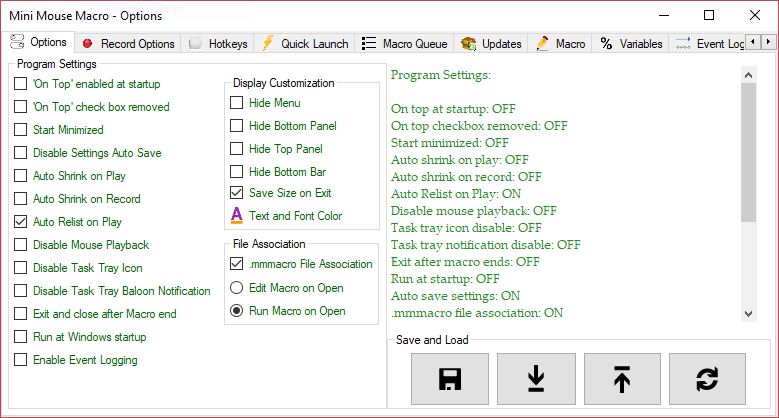
Task: Toggle Save Size on Exit checkbox
Action: [237, 192]
